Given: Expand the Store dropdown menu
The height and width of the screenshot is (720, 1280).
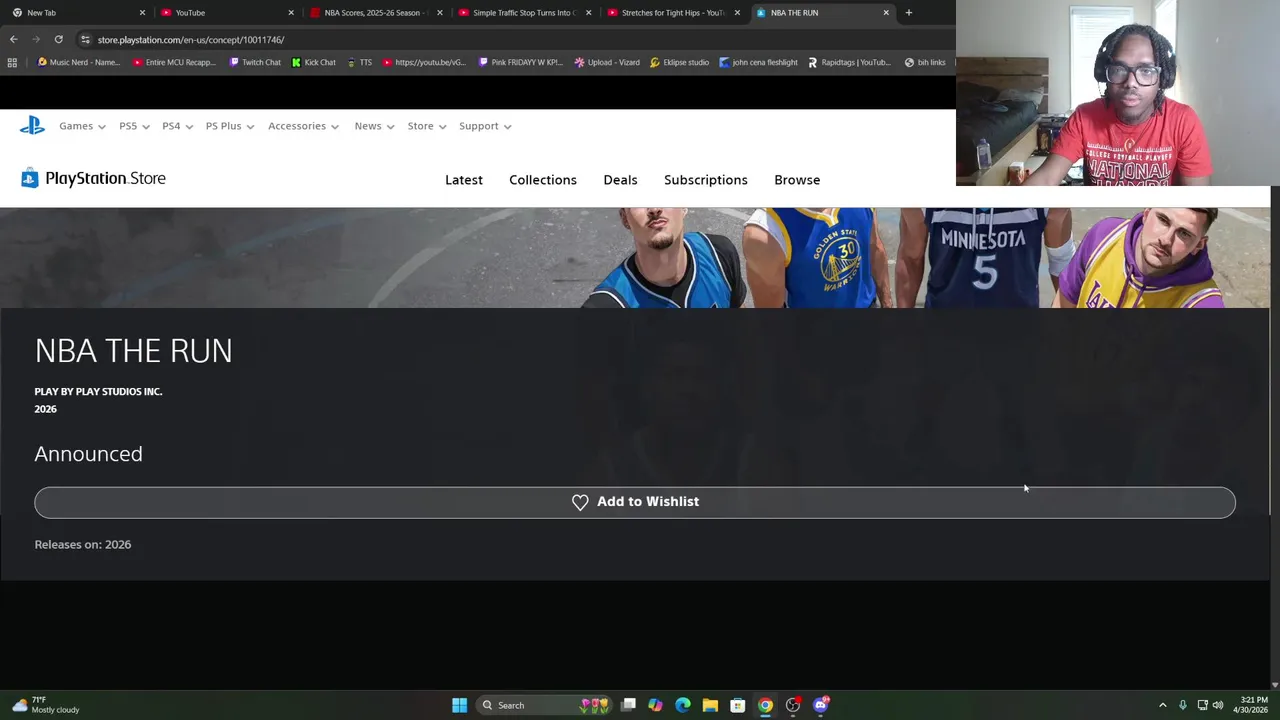Looking at the screenshot, I should pos(427,126).
